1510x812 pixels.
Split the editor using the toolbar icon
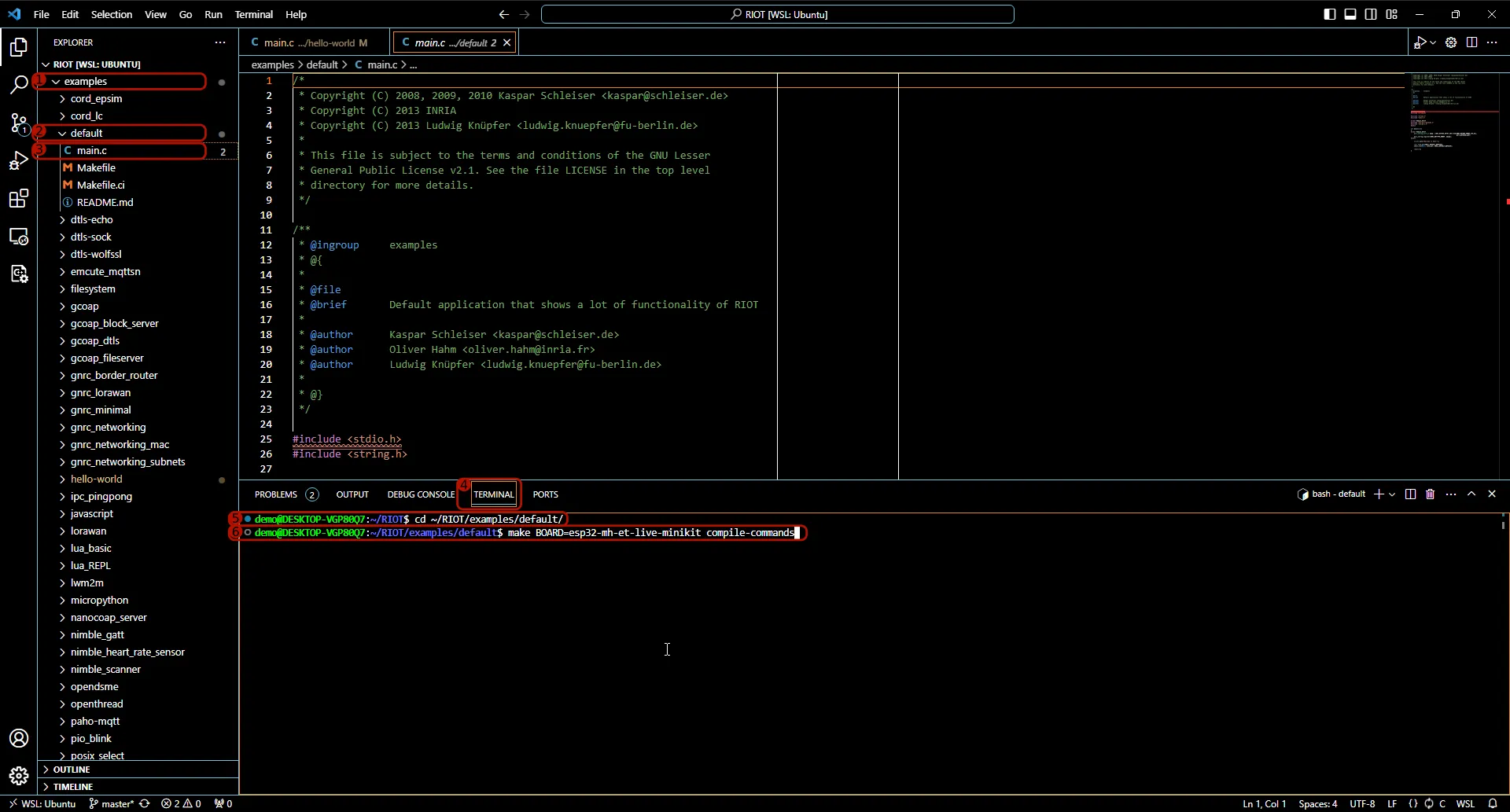(1471, 42)
